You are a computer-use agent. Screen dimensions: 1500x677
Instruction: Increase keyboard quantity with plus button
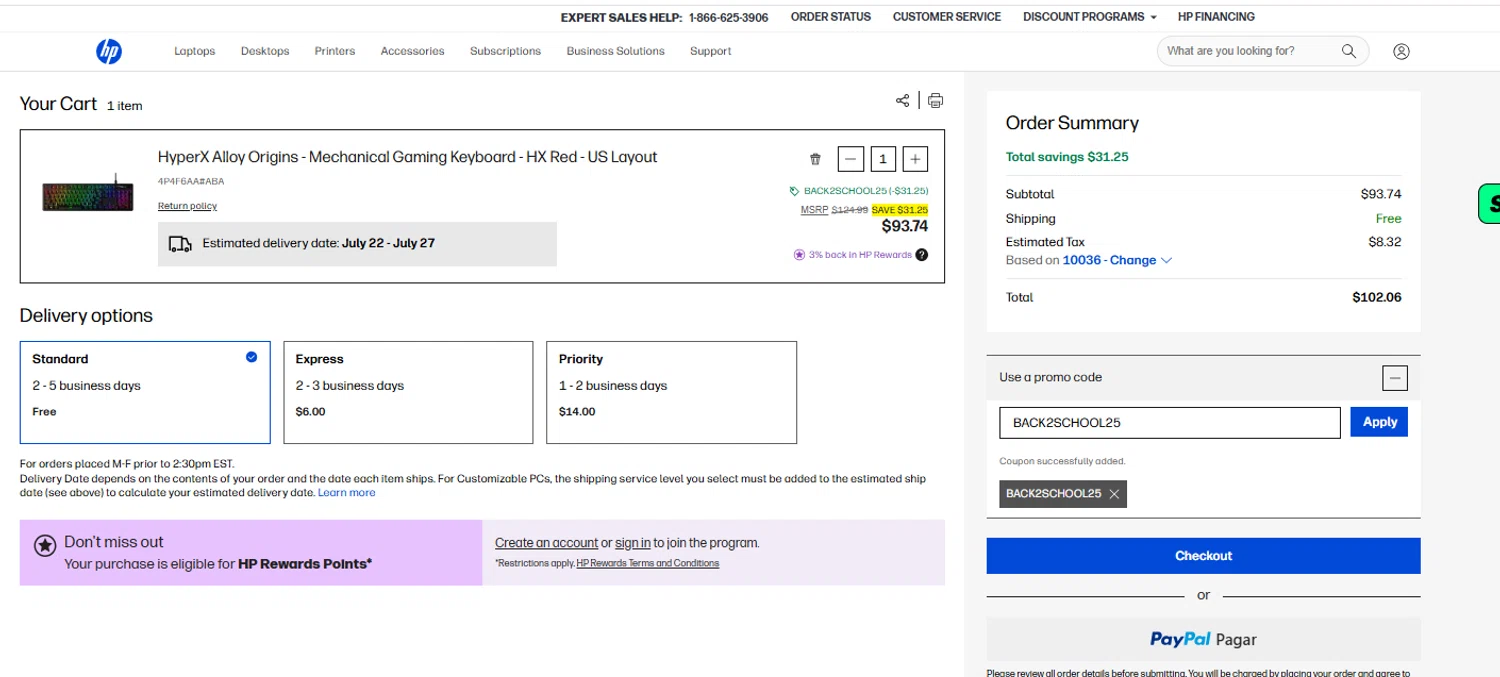(915, 159)
